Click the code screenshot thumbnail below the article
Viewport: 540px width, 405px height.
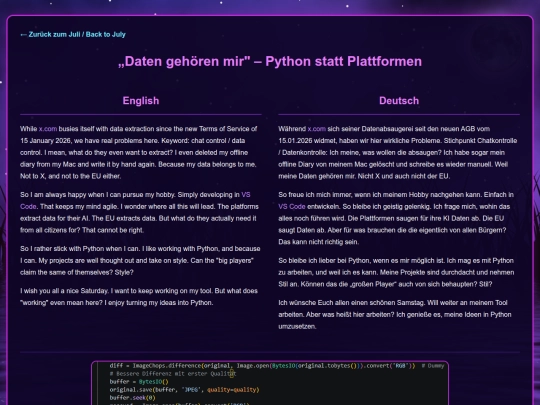tap(270, 383)
